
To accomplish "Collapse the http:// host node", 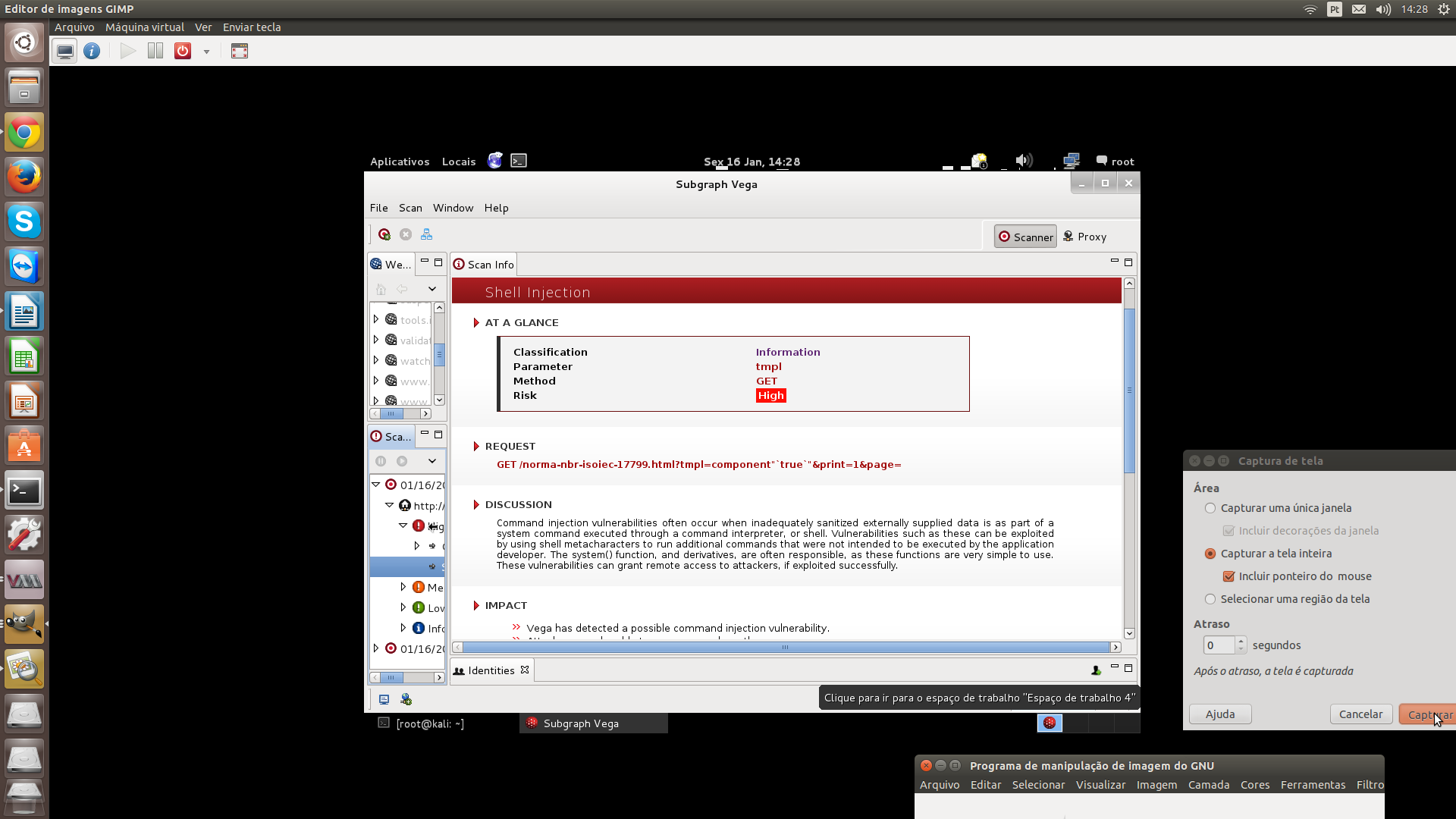I will point(389,505).
